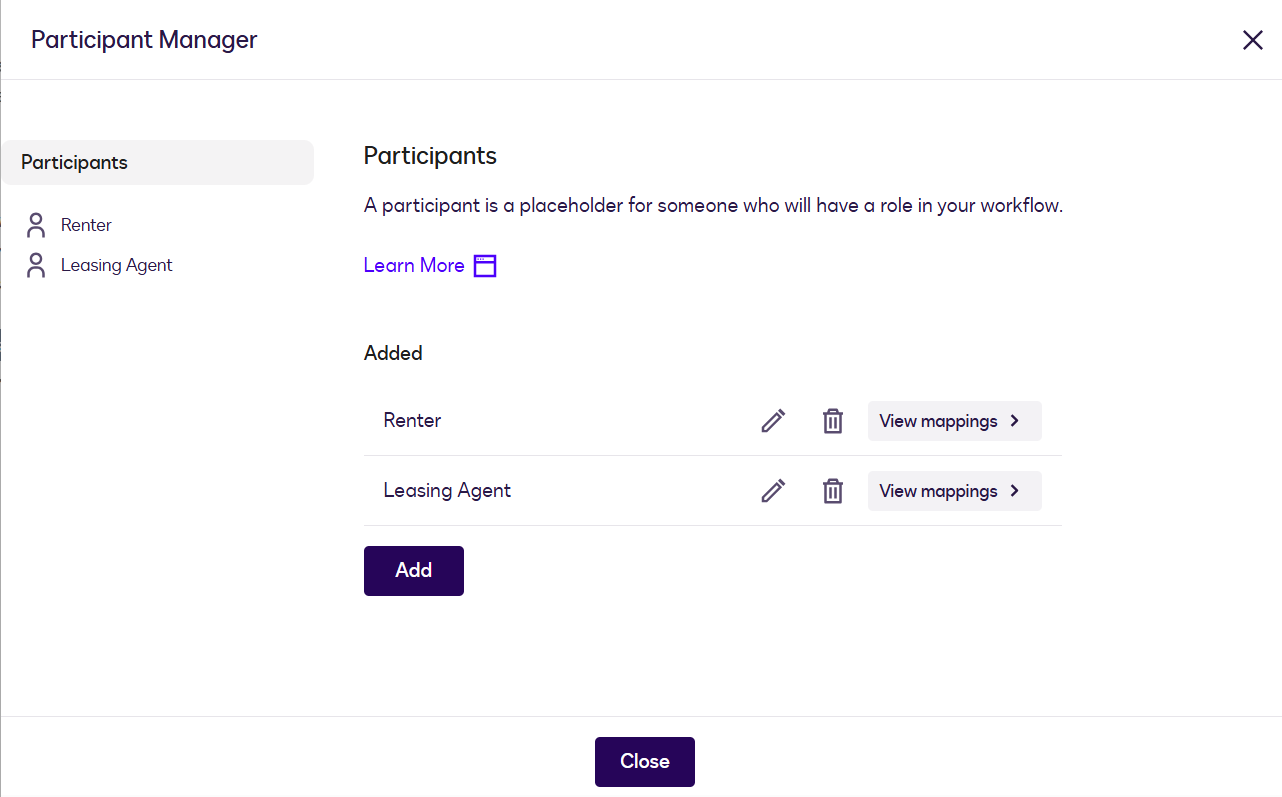Viewport: 1282px width, 797px height.
Task: Edit Leasing Agent using the pencil icon
Action: [x=772, y=490]
